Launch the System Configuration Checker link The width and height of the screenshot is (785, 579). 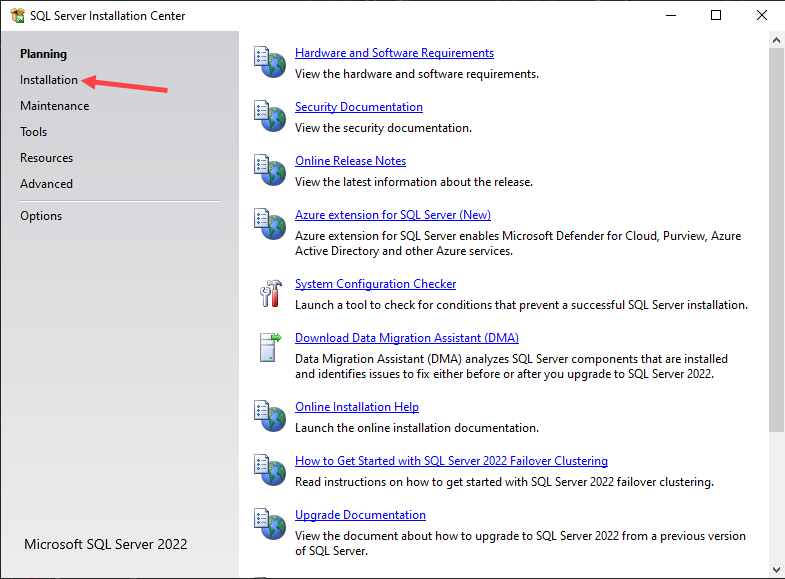pos(375,284)
